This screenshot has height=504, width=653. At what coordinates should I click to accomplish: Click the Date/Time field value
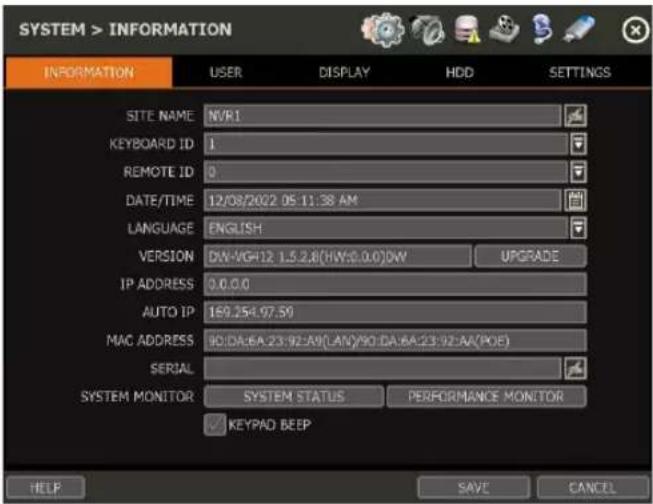coord(382,200)
